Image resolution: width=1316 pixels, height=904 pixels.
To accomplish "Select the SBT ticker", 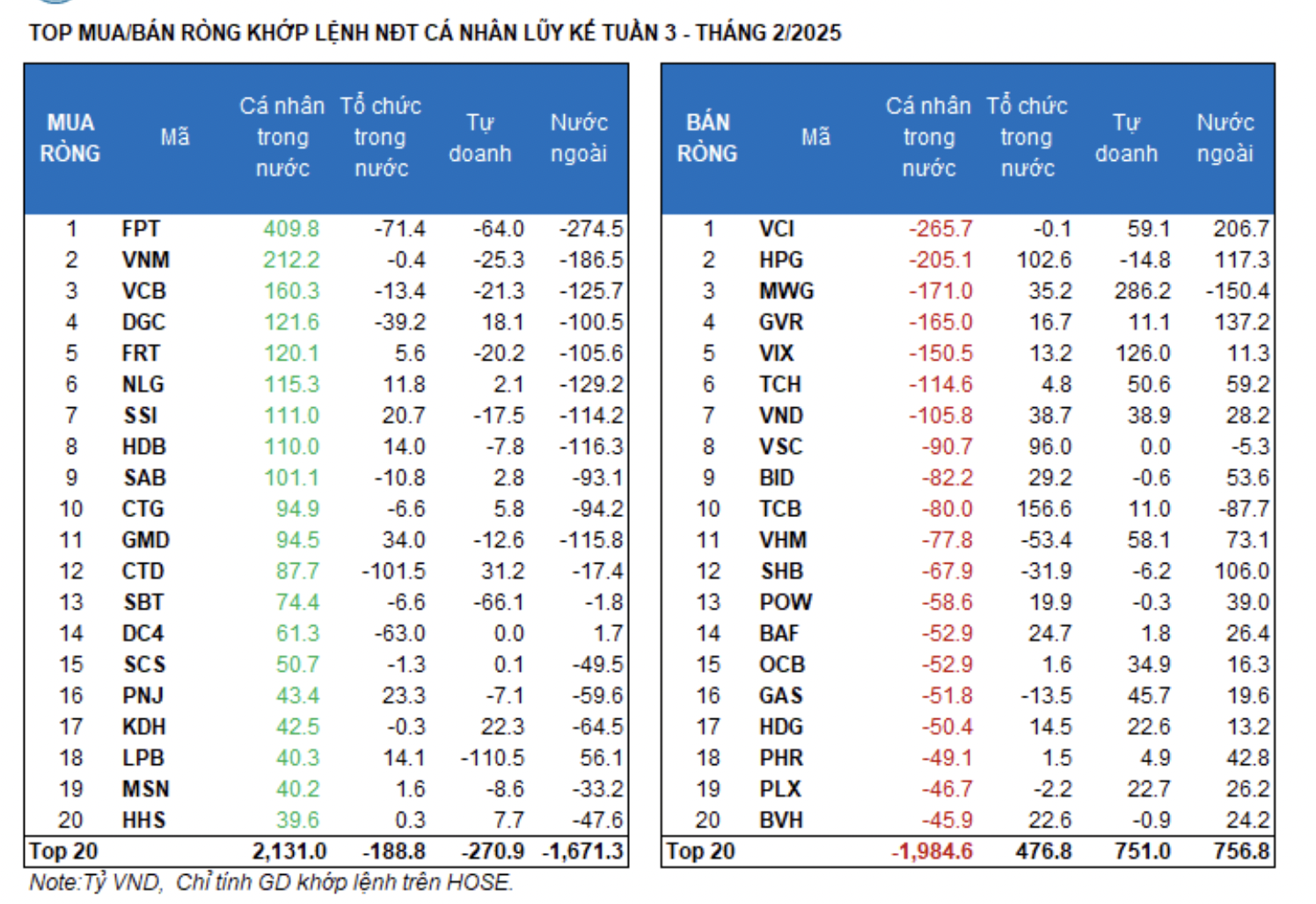I will tap(143, 602).
